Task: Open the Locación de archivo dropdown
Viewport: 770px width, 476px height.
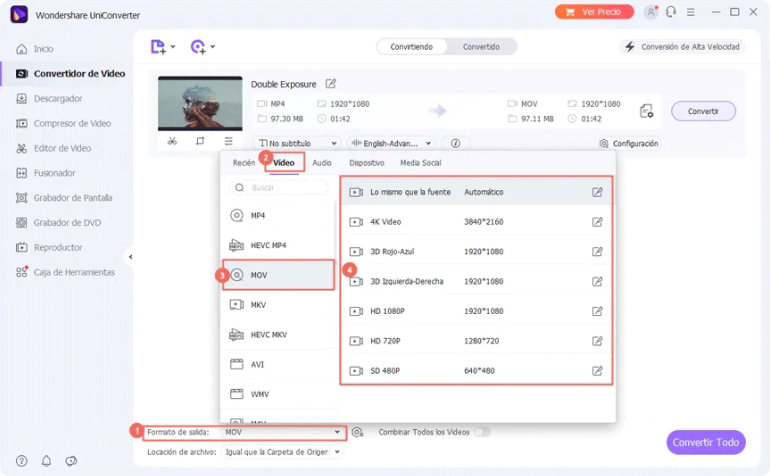Action: click(x=282, y=452)
